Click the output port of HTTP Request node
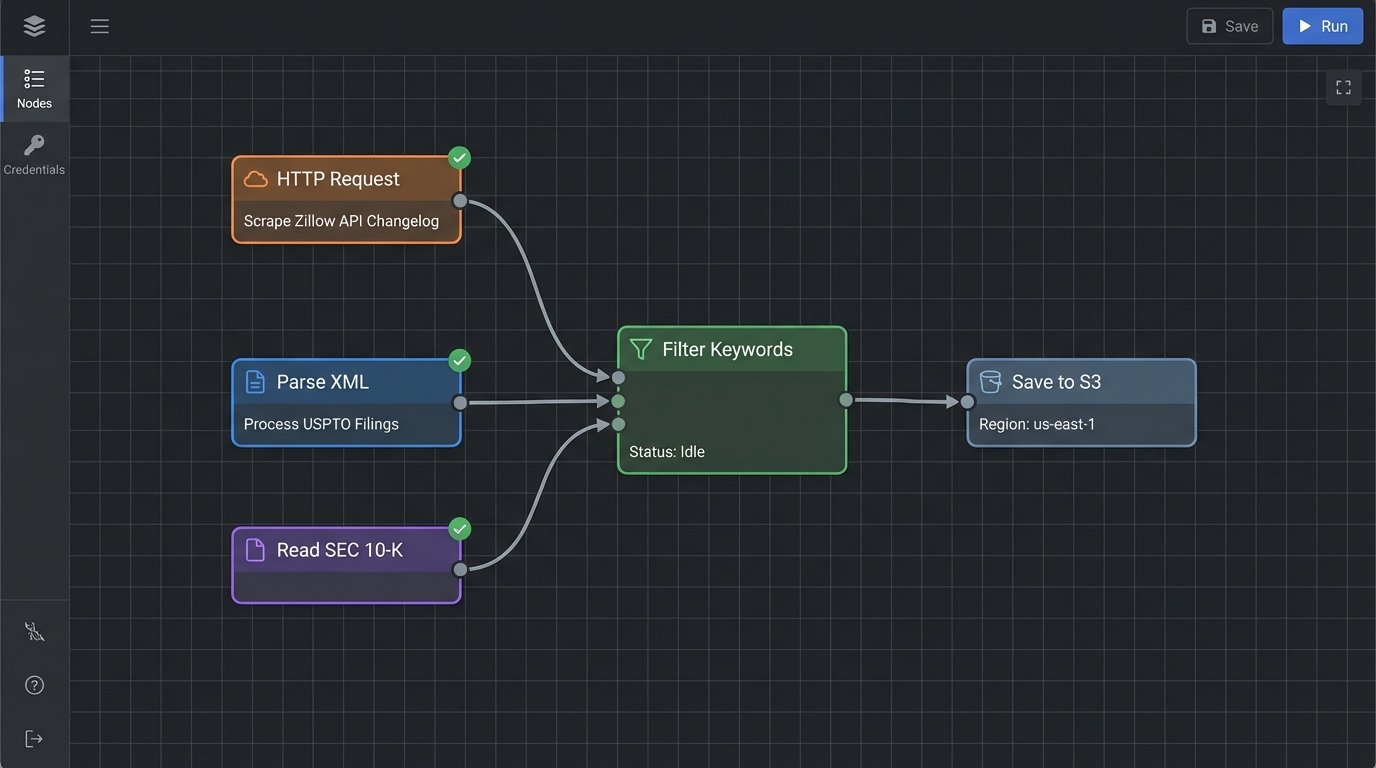This screenshot has width=1376, height=768. (460, 201)
